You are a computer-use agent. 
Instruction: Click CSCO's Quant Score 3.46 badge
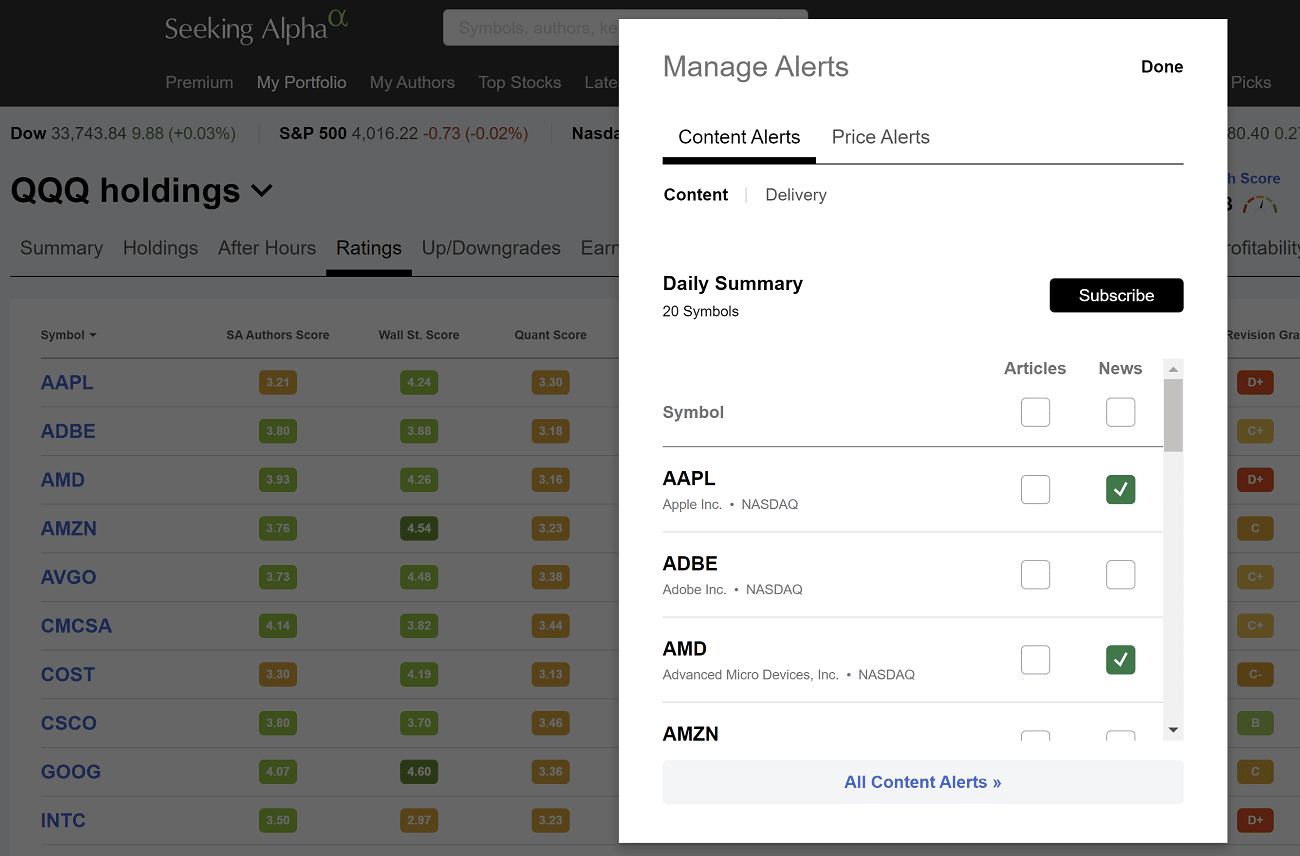[551, 723]
